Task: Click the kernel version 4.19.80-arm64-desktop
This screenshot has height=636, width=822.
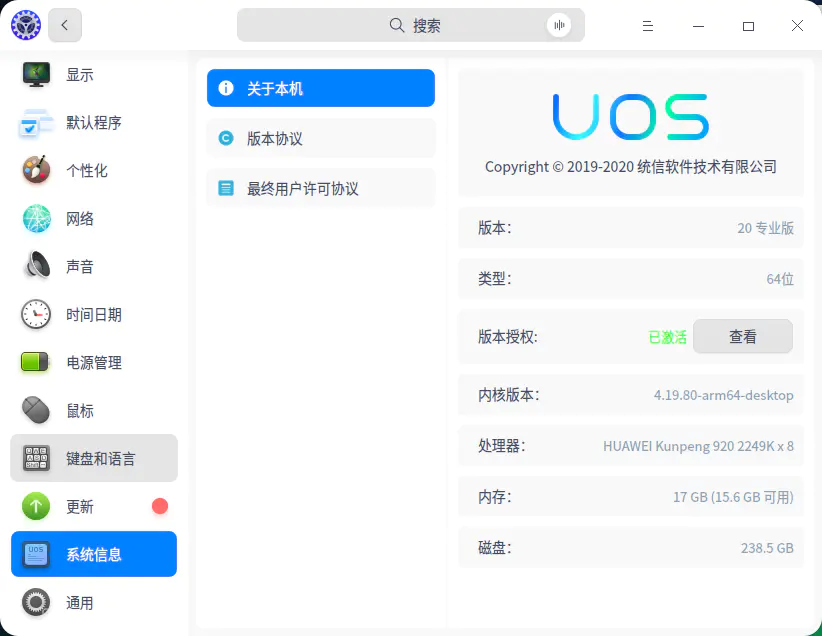Action: coord(723,395)
